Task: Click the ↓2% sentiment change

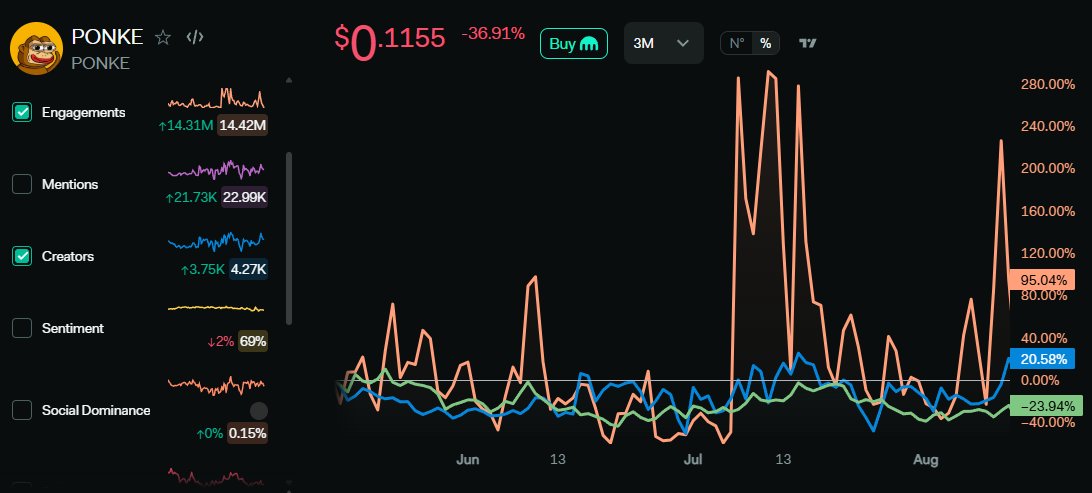Action: point(221,341)
